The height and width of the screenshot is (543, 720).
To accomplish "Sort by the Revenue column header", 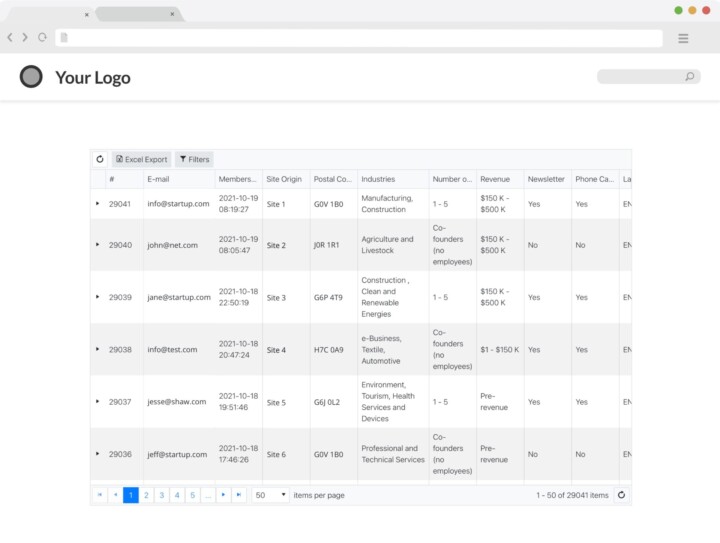I will click(x=500, y=179).
